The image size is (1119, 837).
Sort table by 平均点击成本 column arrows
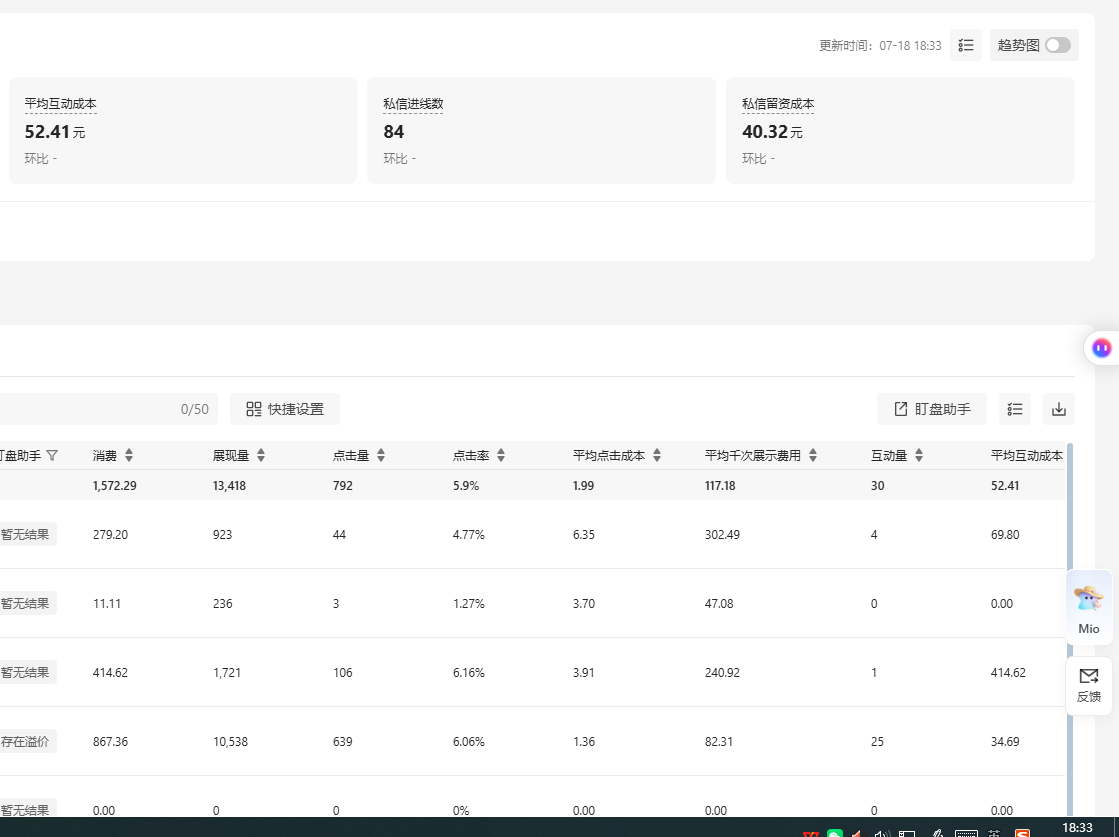tap(657, 455)
